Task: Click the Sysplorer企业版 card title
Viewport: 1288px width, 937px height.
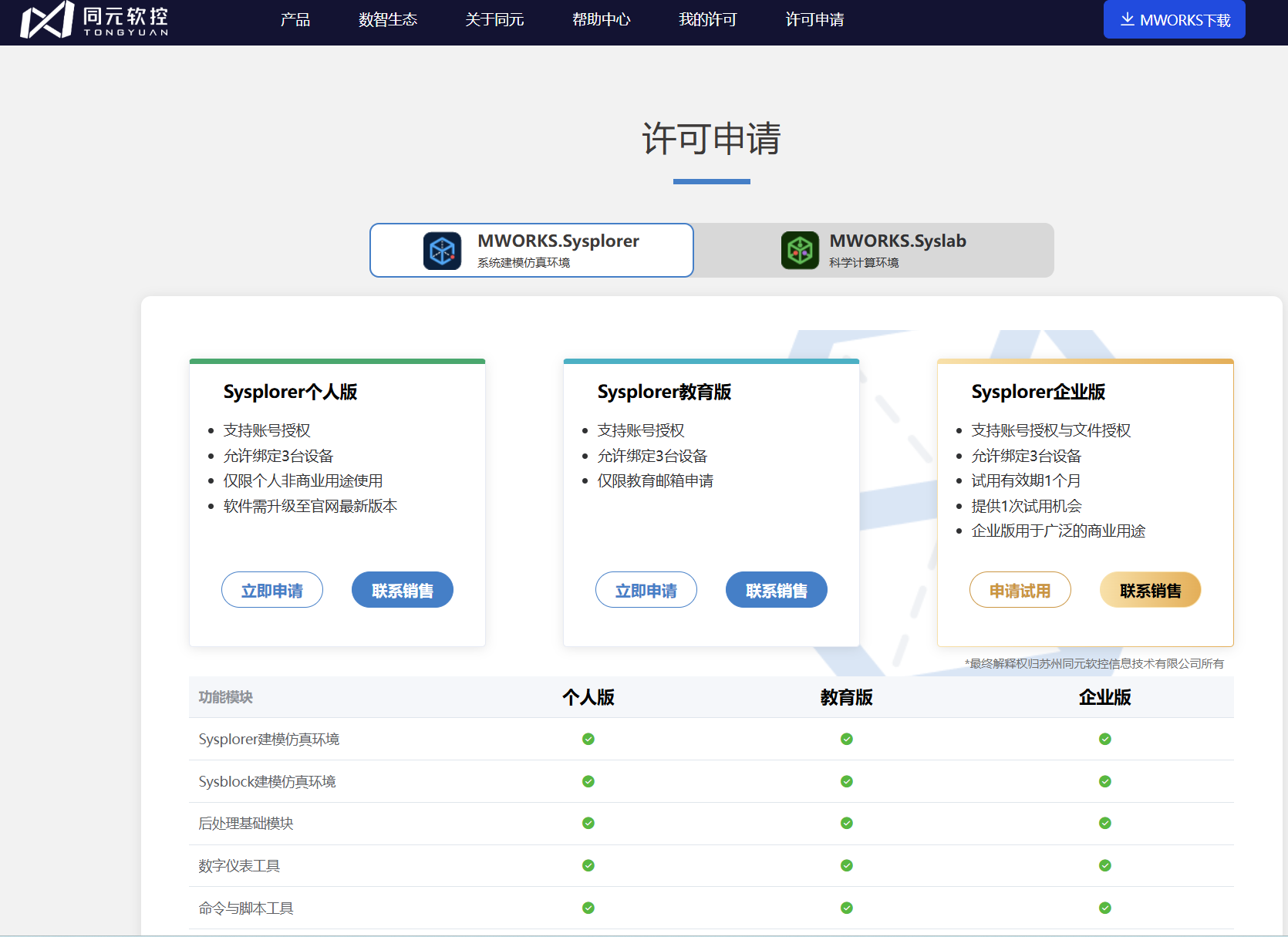Action: pos(1039,392)
